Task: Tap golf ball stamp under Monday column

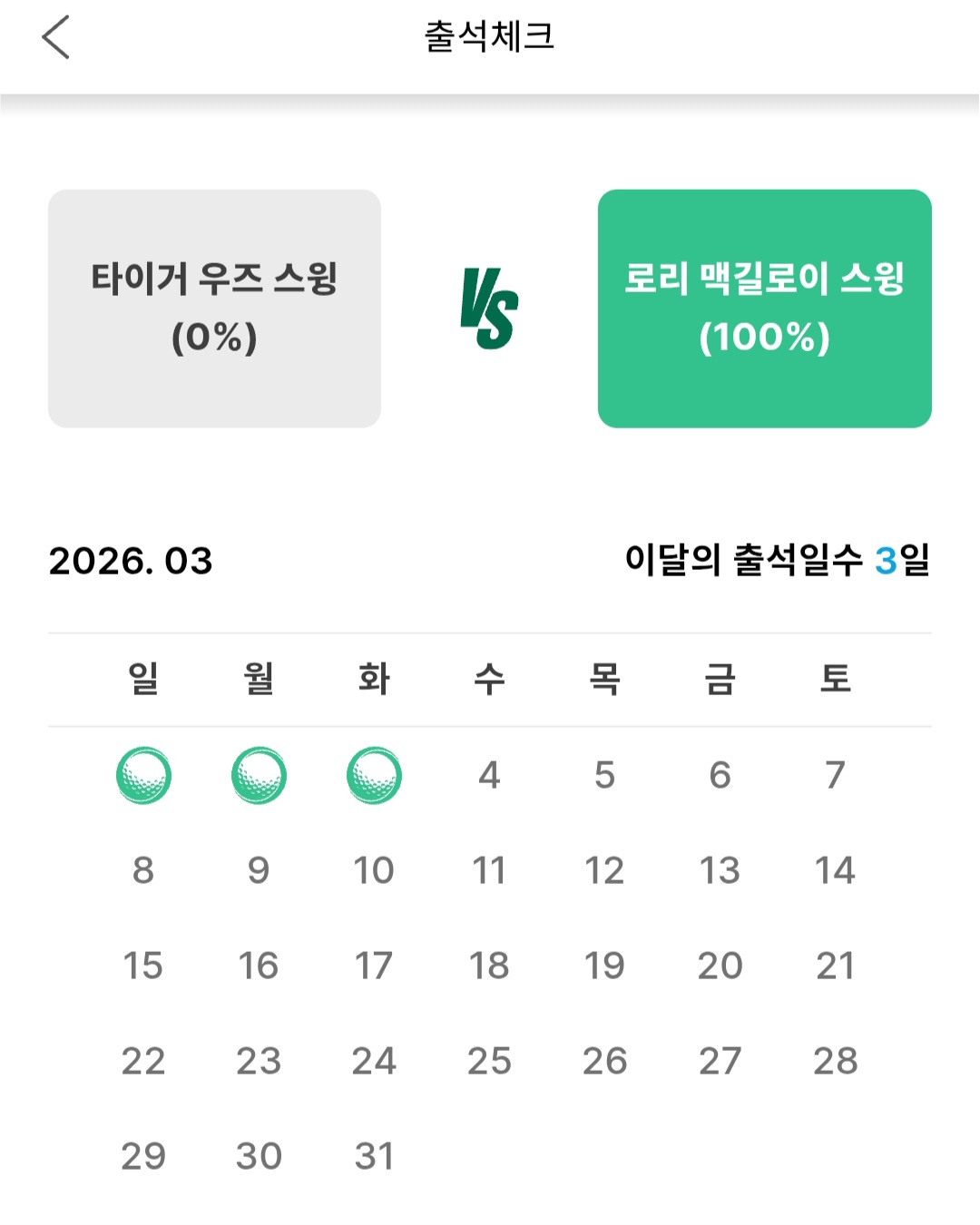Action: coord(259,776)
